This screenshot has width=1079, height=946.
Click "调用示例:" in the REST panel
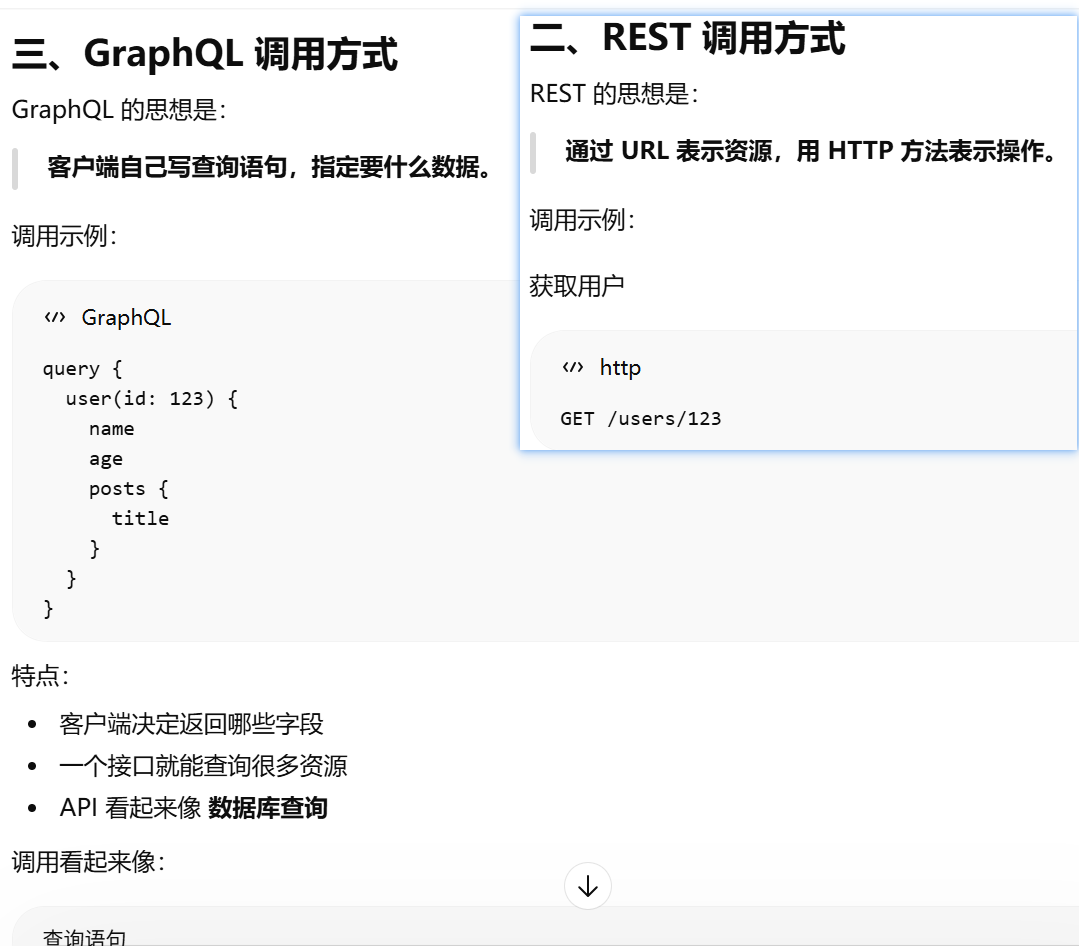pyautogui.click(x=582, y=220)
